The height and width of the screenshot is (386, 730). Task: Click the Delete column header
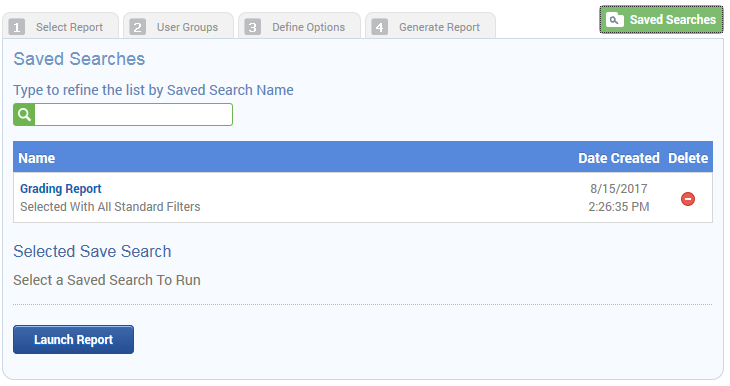[688, 158]
